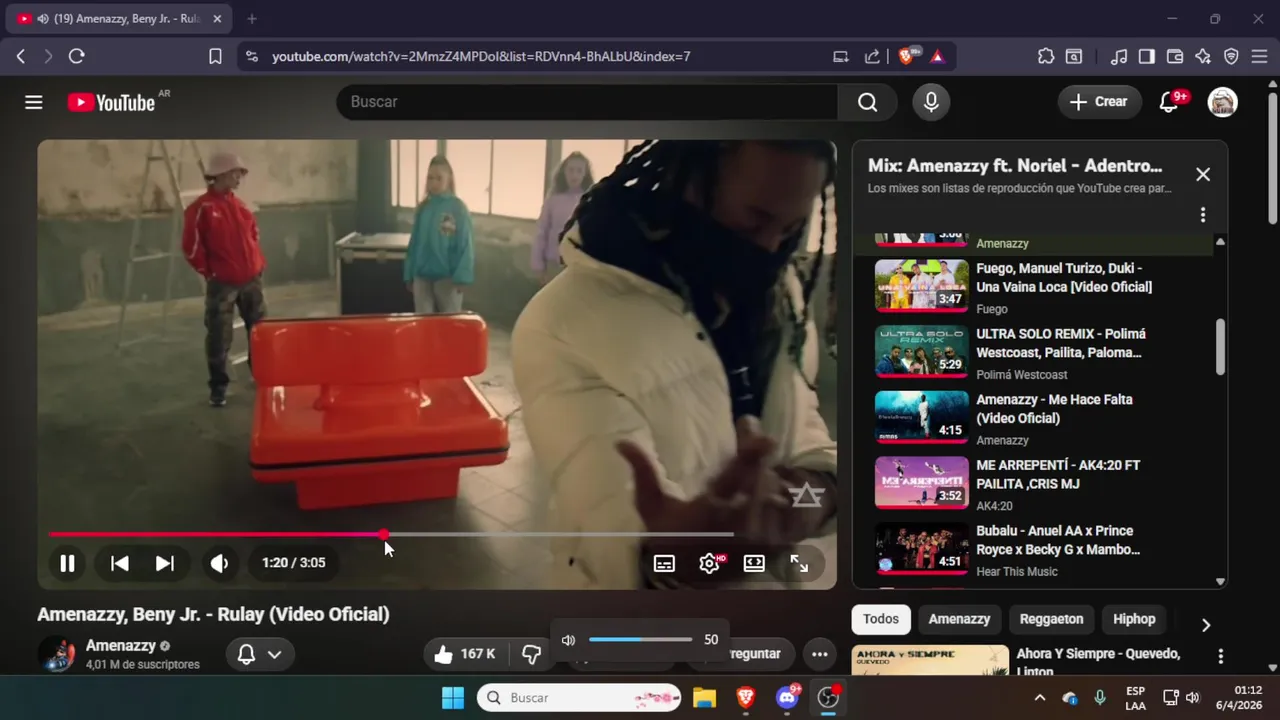Viewport: 1280px width, 720px height.
Task: Toggle theater mode in the player
Action: (x=754, y=563)
